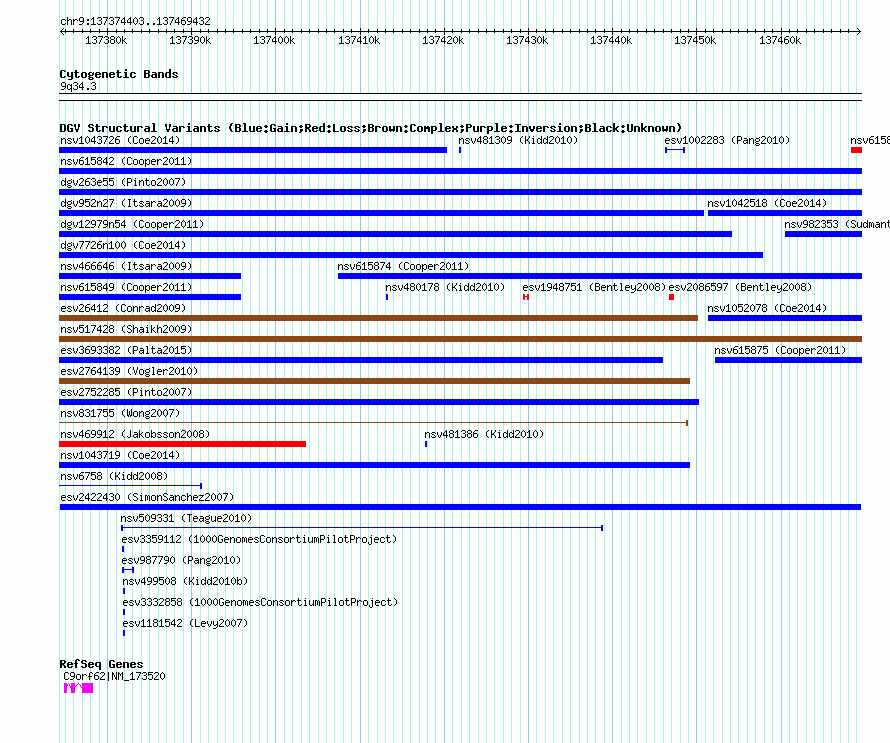Screen dimensions: 890x743
Task: Click the 137410k ruler position
Action: pos(359,40)
